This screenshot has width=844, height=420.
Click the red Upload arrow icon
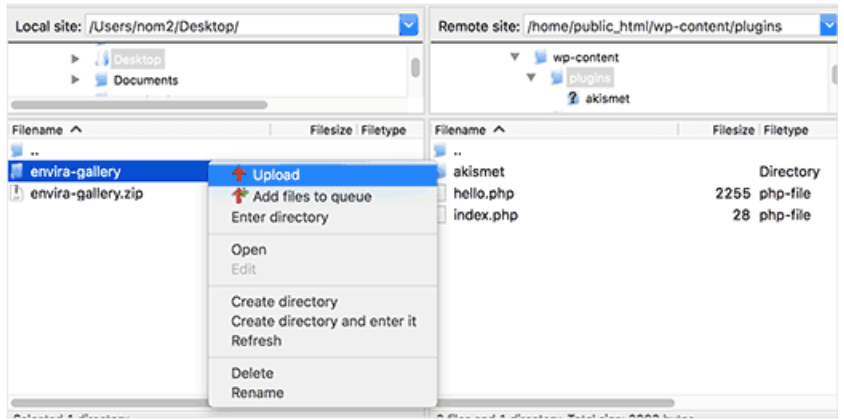238,175
